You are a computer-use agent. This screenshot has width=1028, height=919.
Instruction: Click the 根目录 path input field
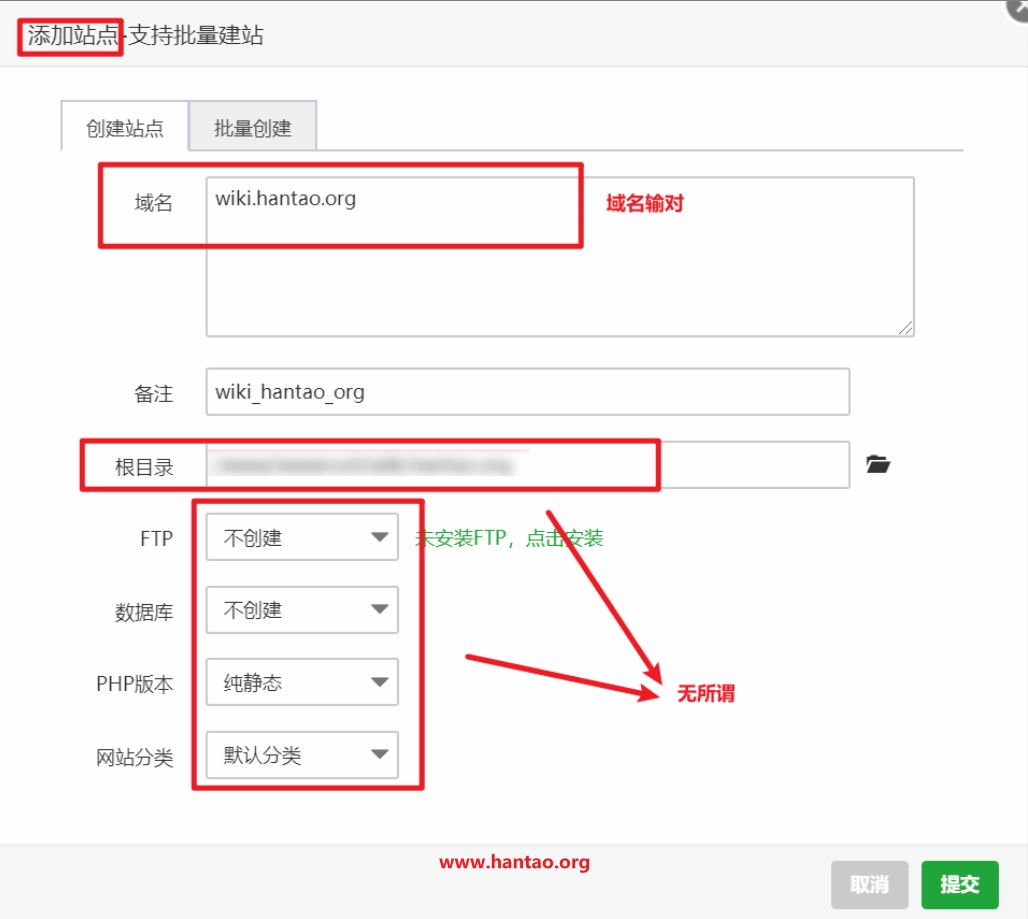tap(527, 465)
